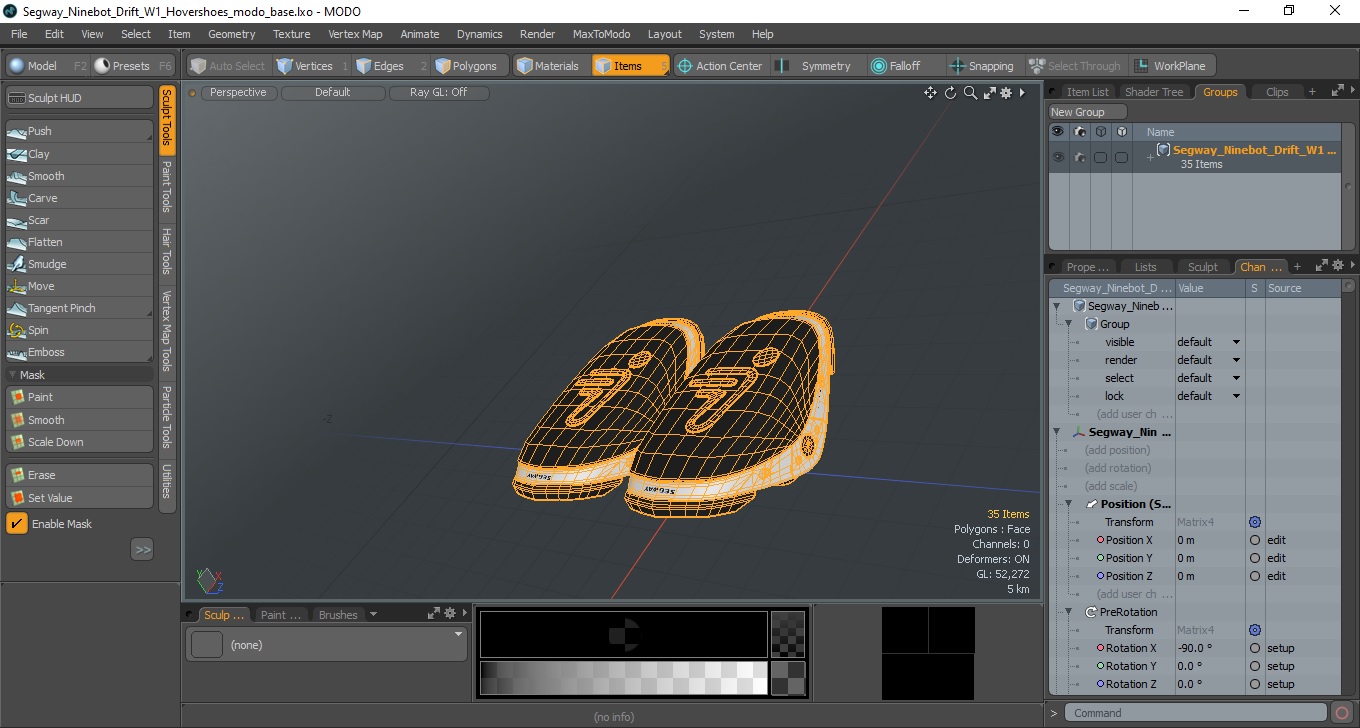Maximize the 3D viewport with expand icon
The width and height of the screenshot is (1360, 728).
tap(990, 93)
